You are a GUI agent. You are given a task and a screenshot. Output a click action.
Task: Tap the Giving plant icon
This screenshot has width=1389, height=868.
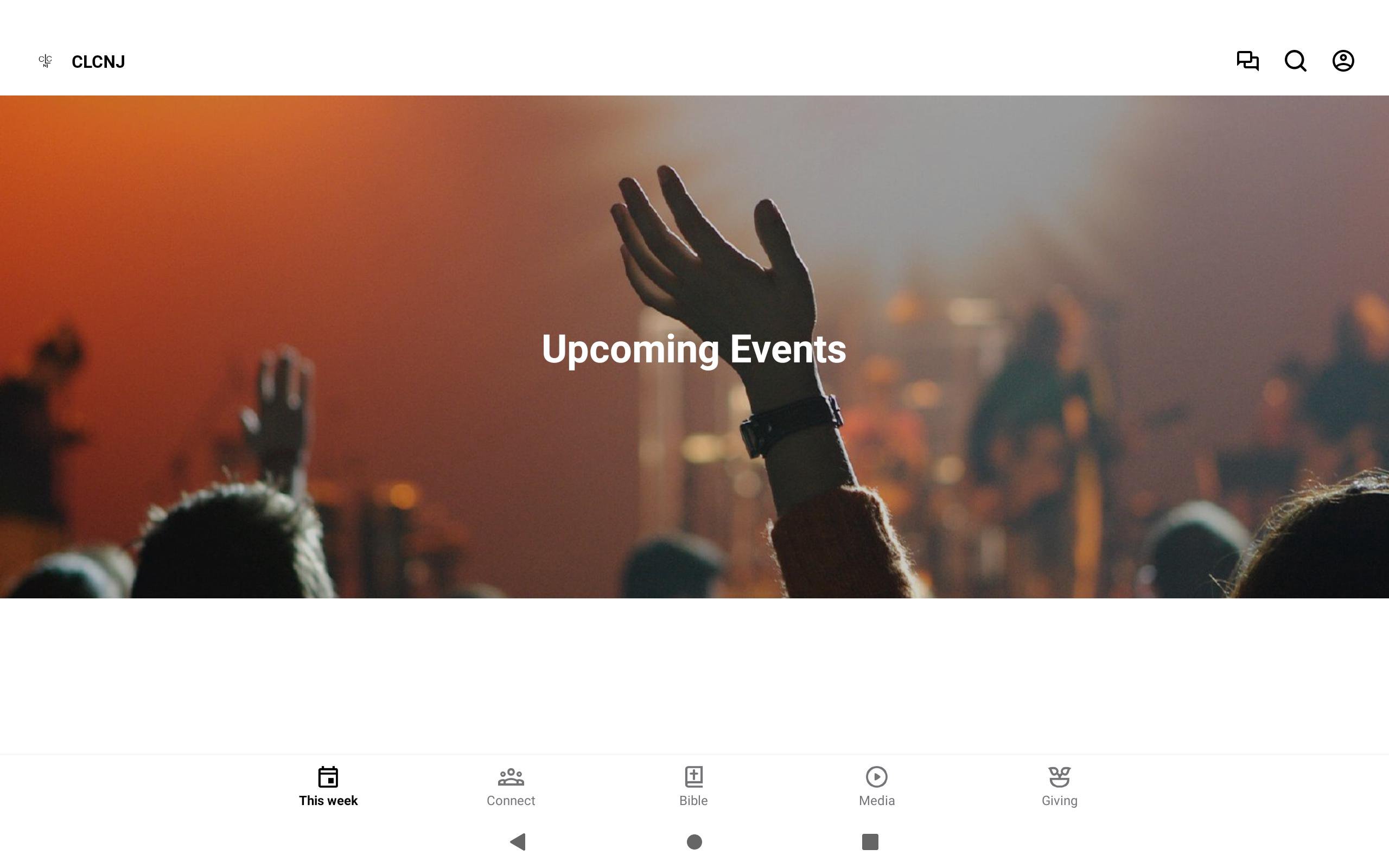point(1060,777)
